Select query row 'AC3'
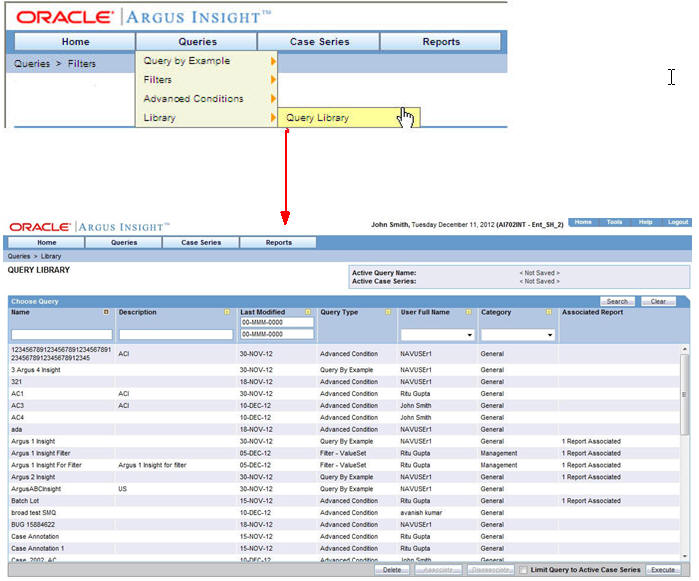The width and height of the screenshot is (699, 581). 344,406
